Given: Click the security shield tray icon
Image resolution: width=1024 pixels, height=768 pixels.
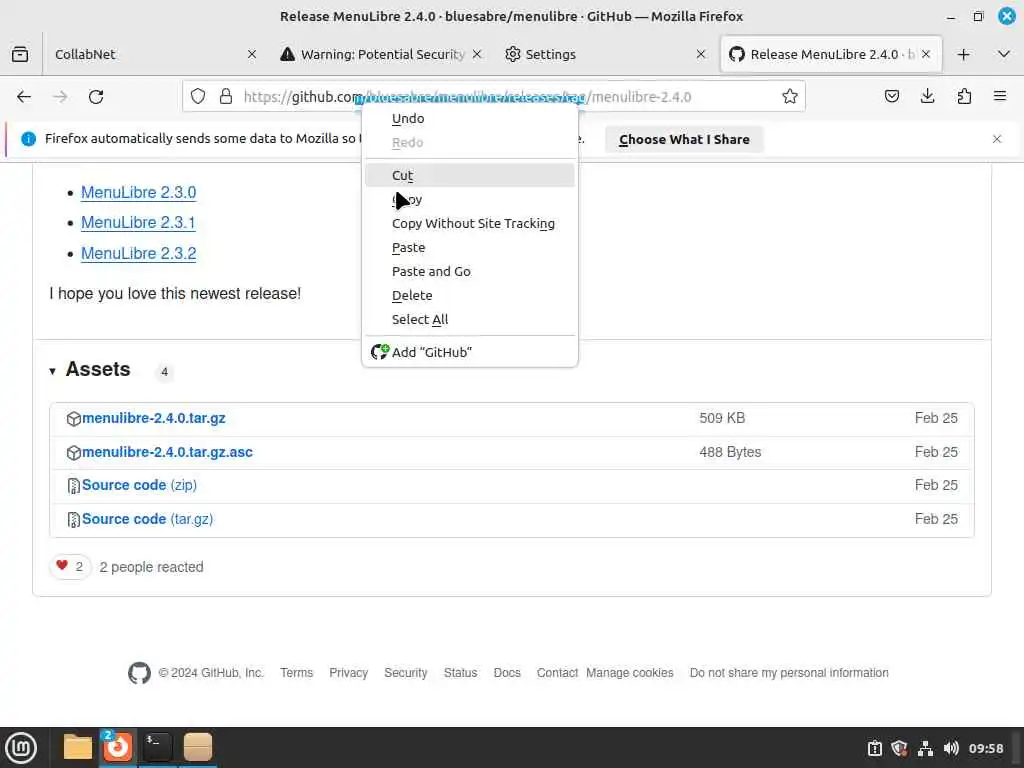Looking at the screenshot, I should click(899, 748).
